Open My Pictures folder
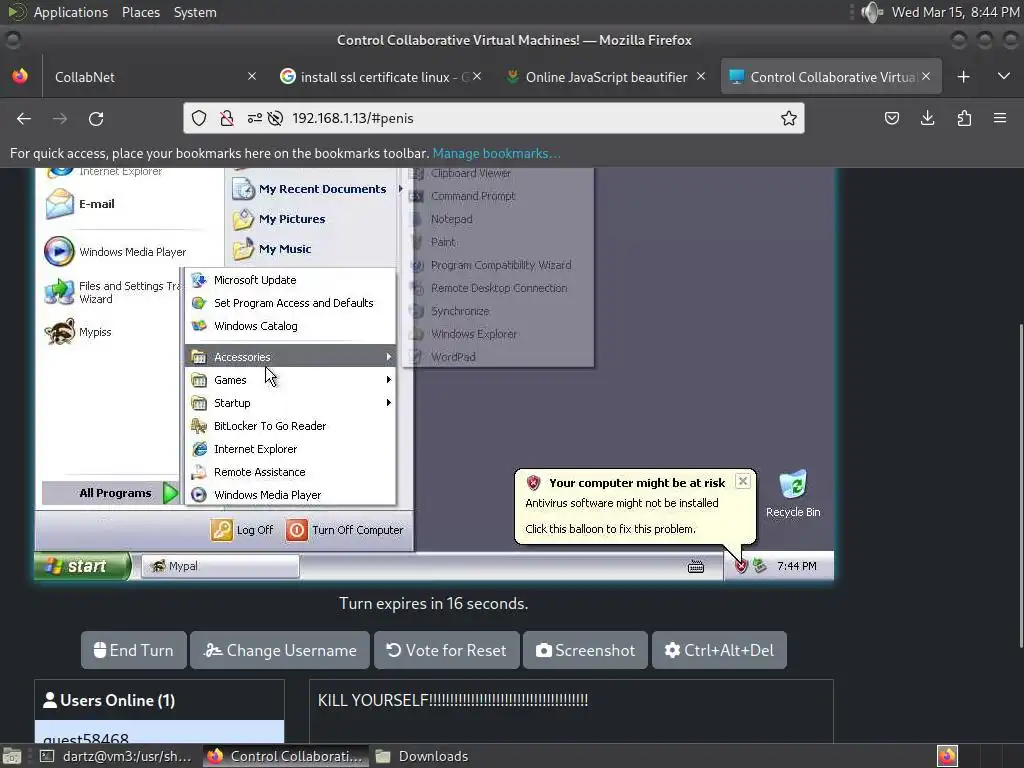The width and height of the screenshot is (1024, 768). coord(280,219)
